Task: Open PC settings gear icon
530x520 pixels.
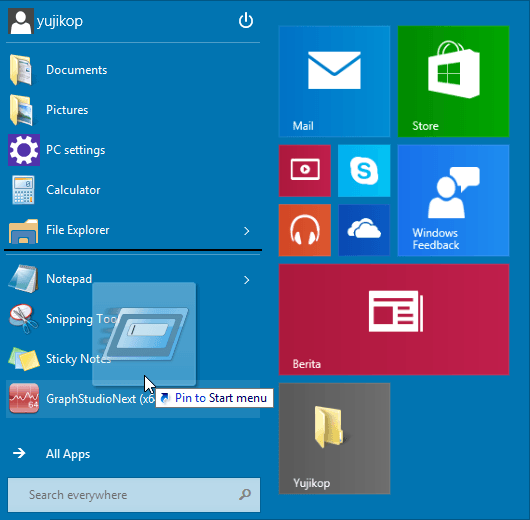Action: pos(24,150)
